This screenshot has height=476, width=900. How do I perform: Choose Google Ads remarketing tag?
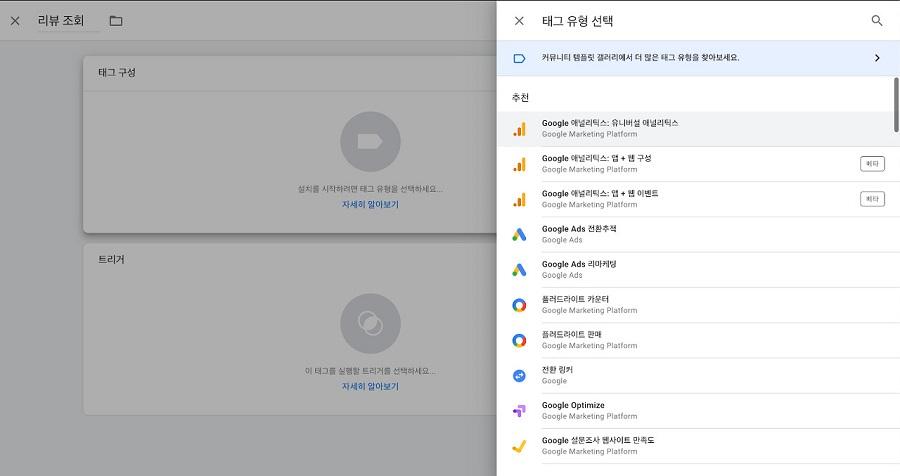(698, 270)
